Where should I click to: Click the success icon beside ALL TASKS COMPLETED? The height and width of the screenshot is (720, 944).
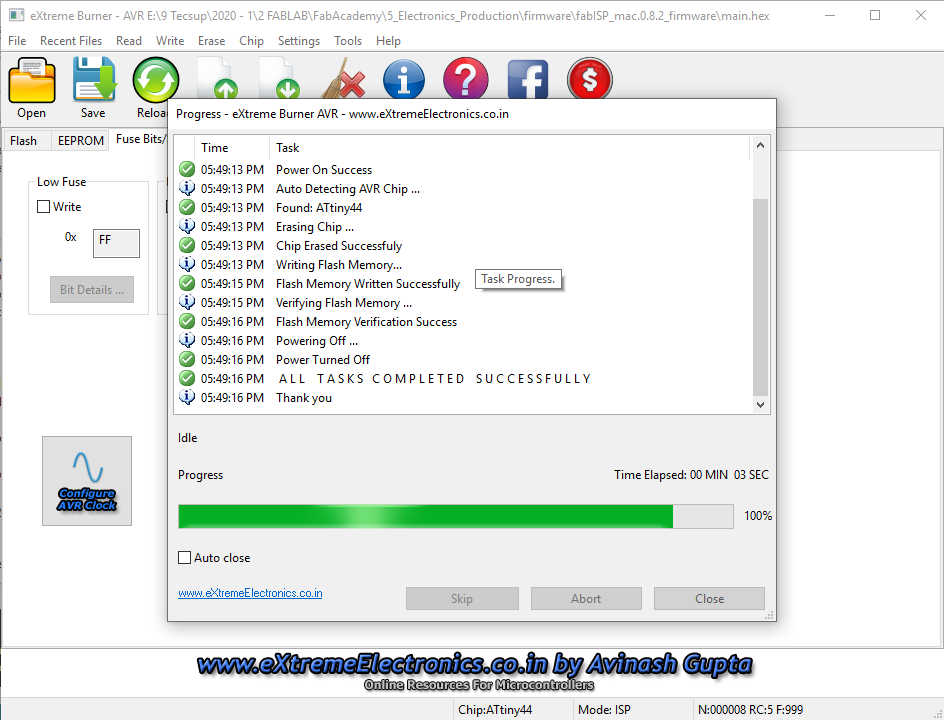coord(187,378)
